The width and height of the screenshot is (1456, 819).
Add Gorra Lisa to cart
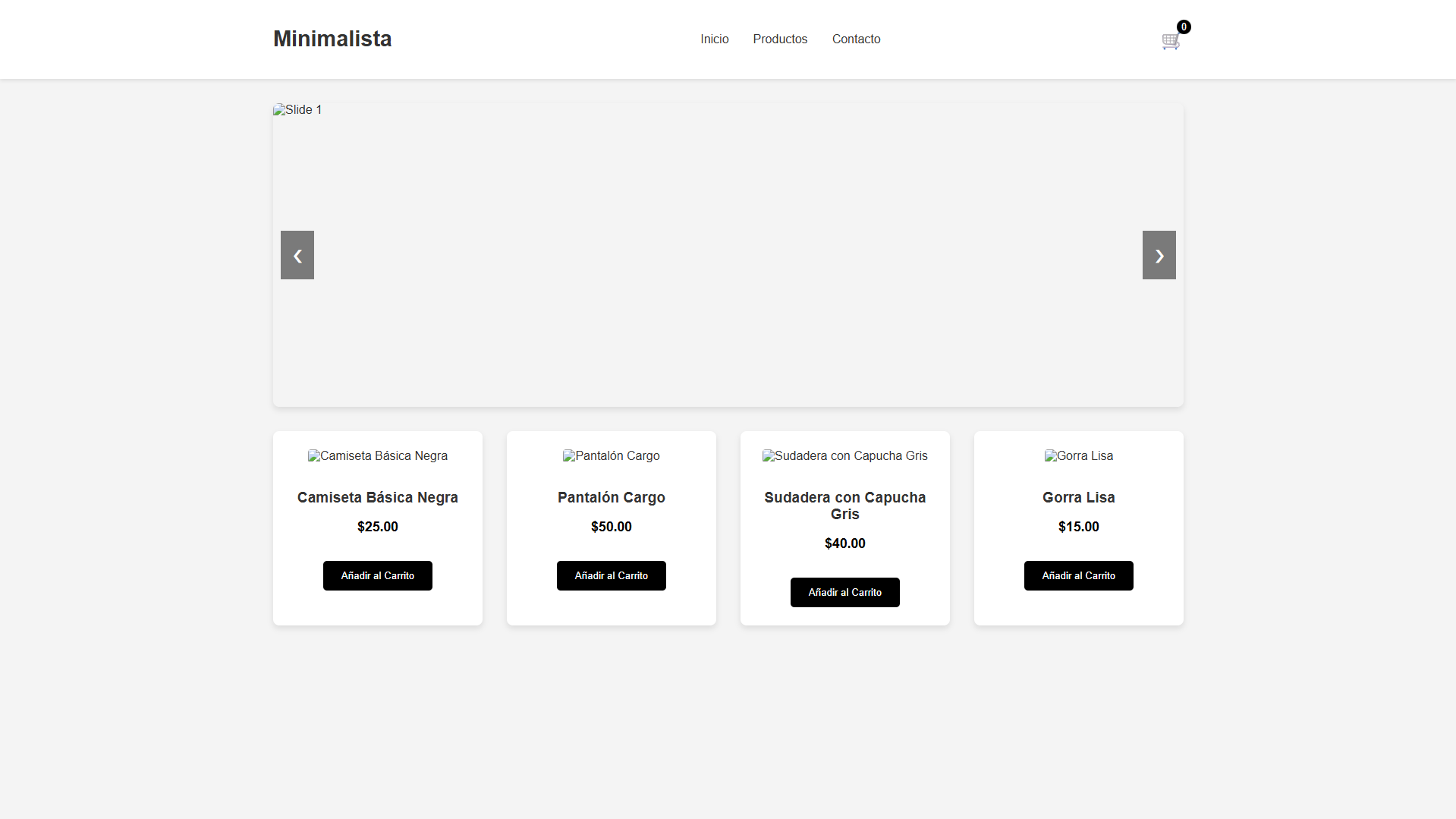(x=1078, y=575)
